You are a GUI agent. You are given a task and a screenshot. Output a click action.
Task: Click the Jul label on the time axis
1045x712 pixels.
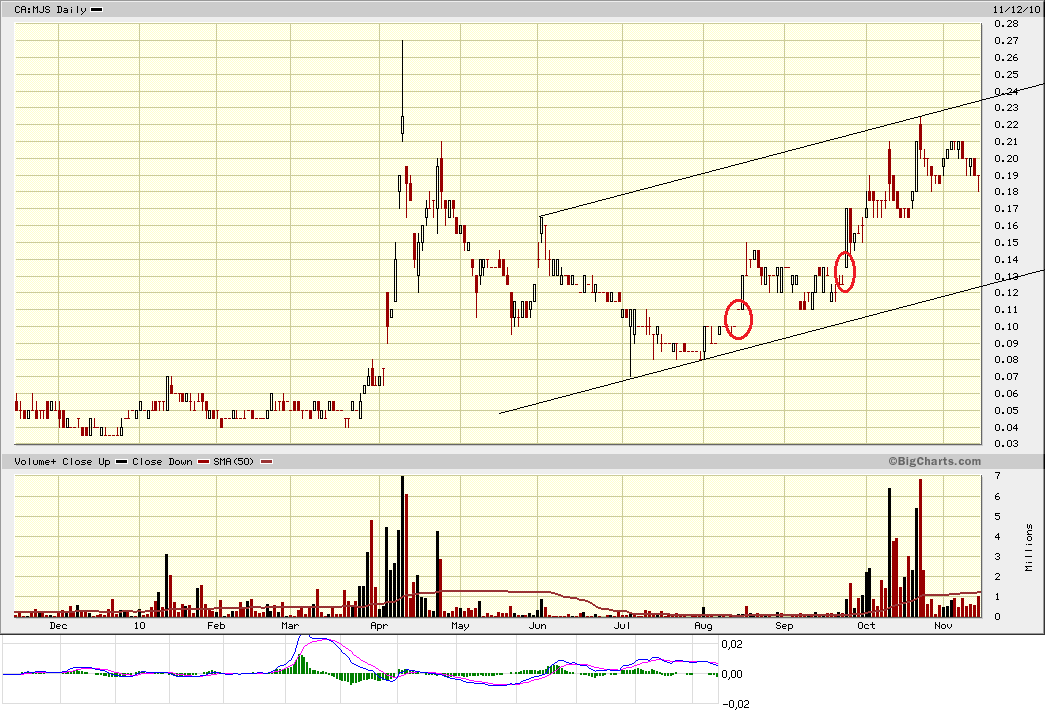(622, 626)
